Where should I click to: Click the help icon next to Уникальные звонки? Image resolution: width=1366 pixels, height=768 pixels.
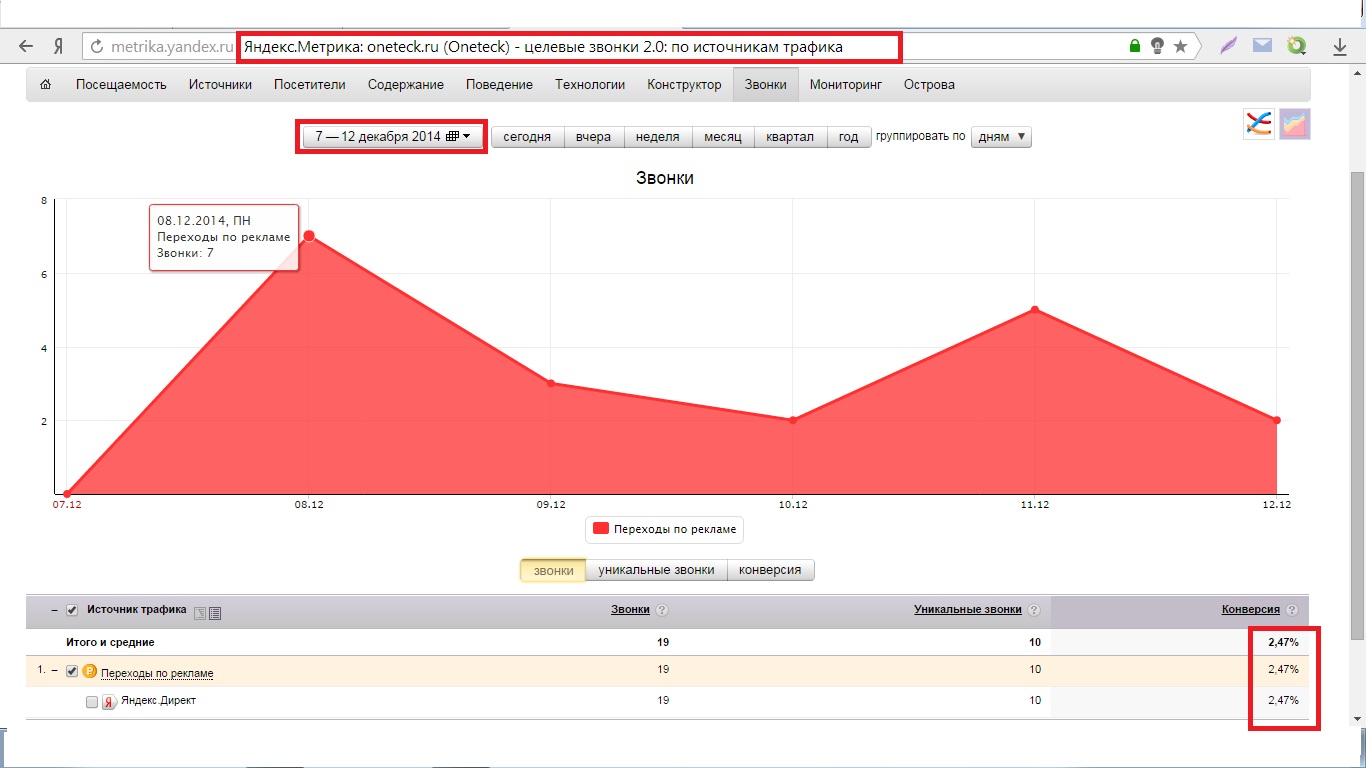1033,610
